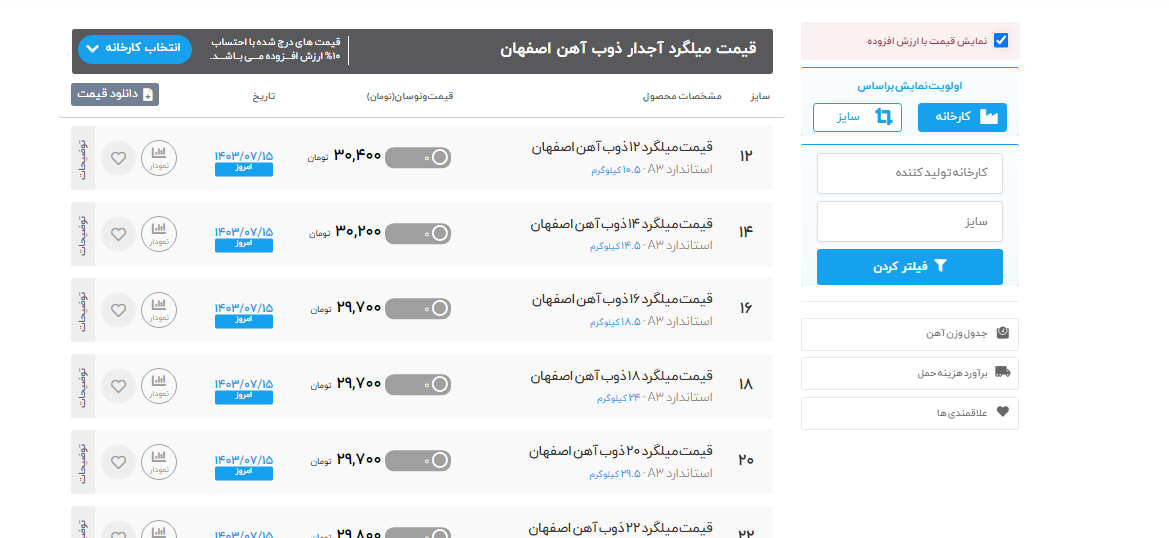1169x538 pixels.
Task: Open the factory selection dropdown (انتخاب کارخانه)
Action: pyautogui.click(x=134, y=48)
